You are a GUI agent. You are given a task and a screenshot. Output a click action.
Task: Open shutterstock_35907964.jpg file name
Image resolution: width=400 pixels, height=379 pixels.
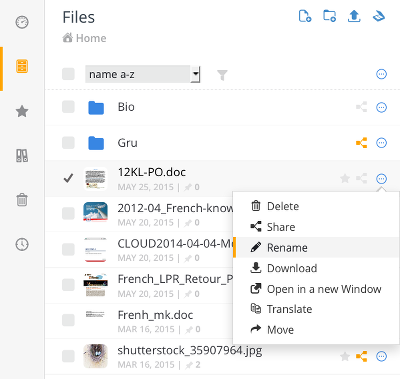pos(190,350)
